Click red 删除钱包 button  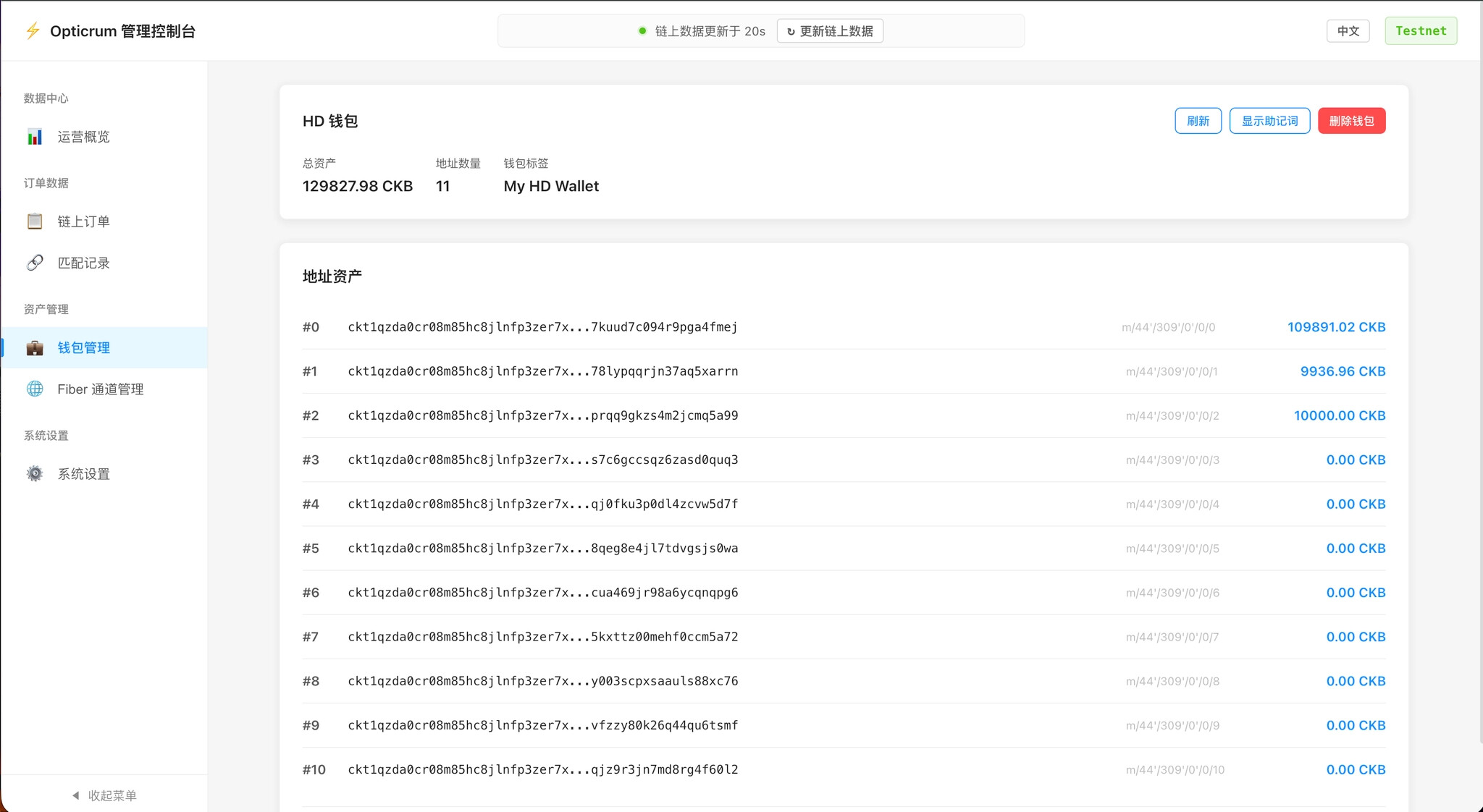(1351, 121)
